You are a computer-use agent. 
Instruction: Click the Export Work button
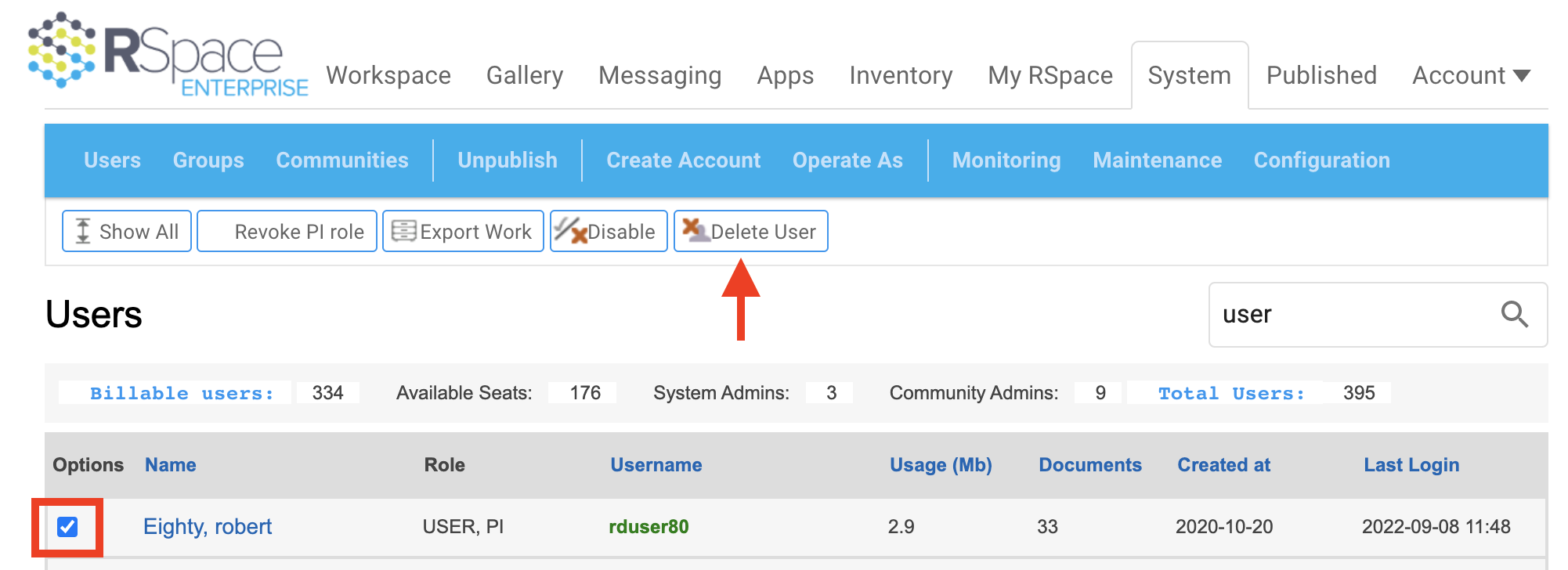click(463, 231)
